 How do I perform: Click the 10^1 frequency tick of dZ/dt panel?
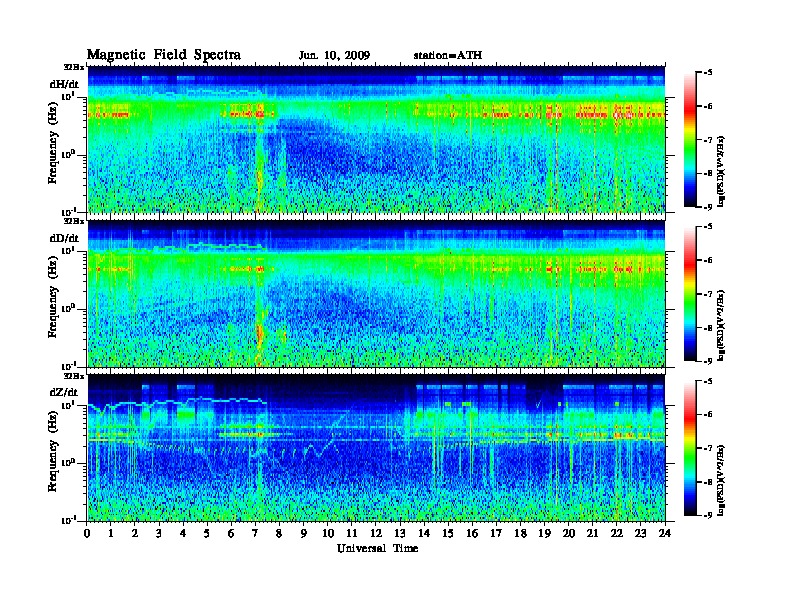pyautogui.click(x=68, y=405)
